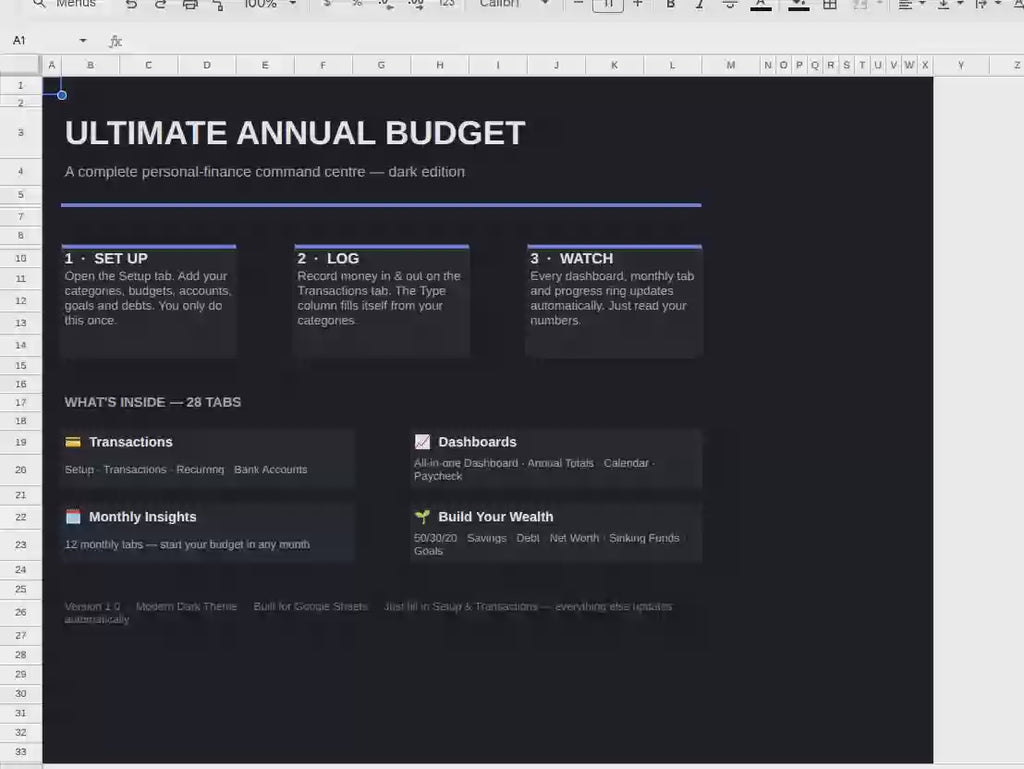Open horizontal align dropdown
The width and height of the screenshot is (1024, 769).
(x=912, y=4)
